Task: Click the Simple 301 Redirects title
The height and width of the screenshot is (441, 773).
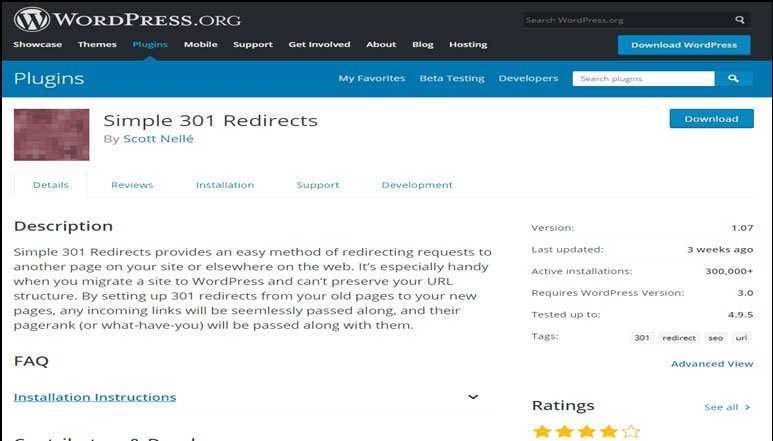Action: tap(211, 121)
